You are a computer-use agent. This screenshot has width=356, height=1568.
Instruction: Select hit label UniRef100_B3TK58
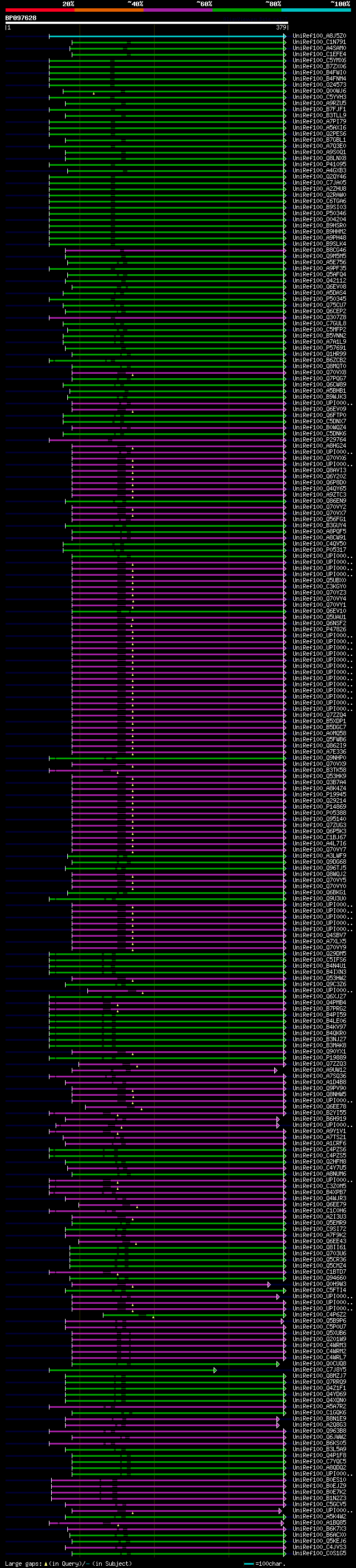tap(319, 770)
